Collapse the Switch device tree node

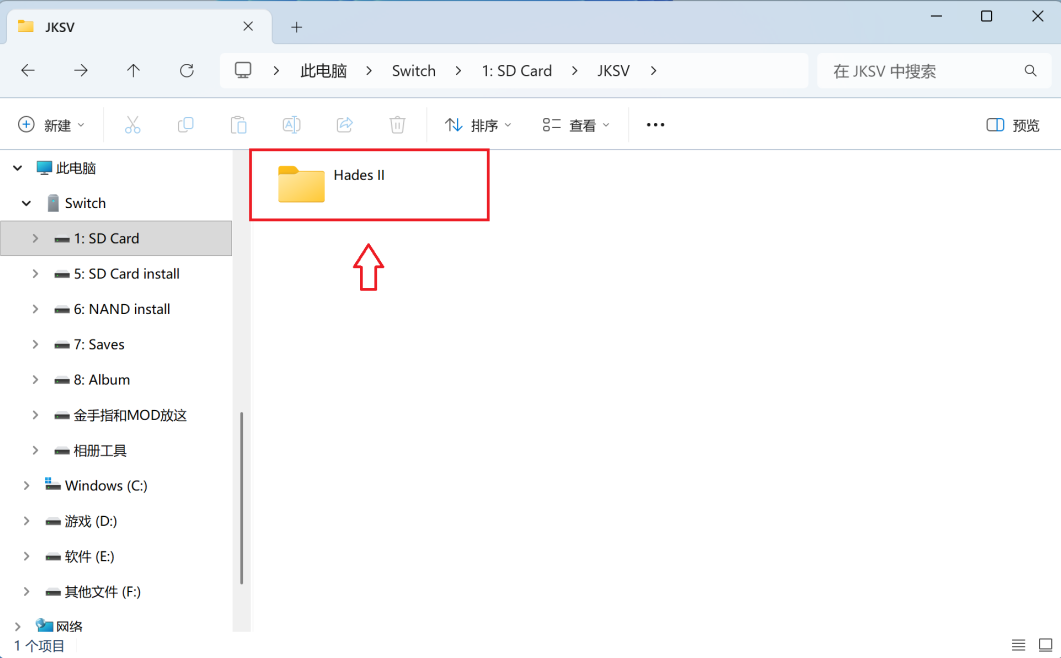click(27, 203)
